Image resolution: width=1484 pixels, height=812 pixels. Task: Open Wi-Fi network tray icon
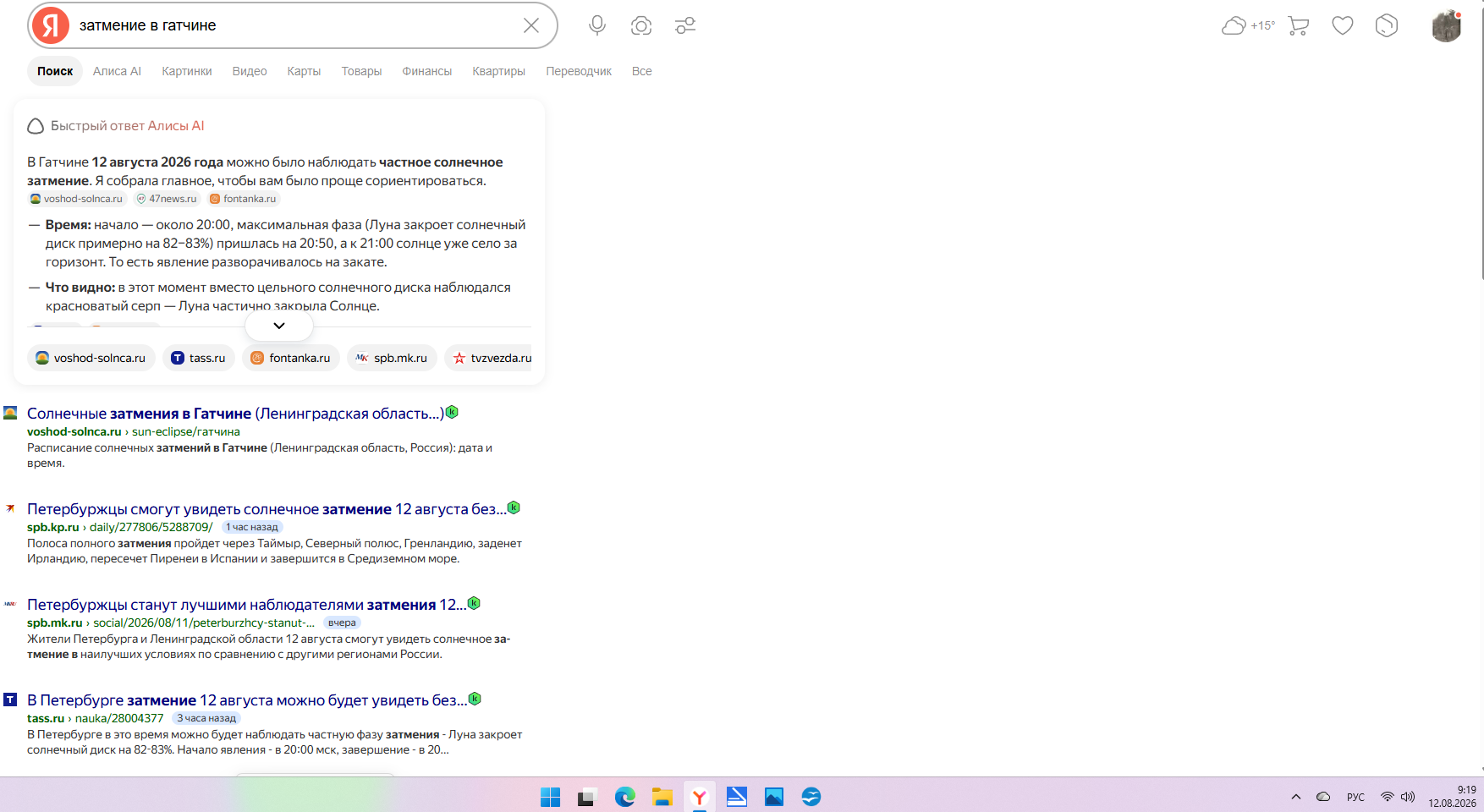1387,797
